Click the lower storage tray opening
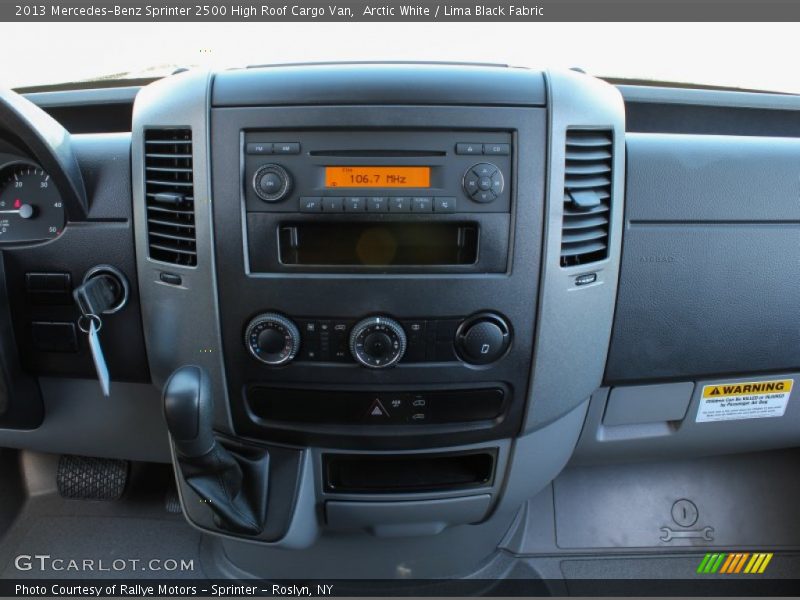The height and width of the screenshot is (600, 800). 409,471
